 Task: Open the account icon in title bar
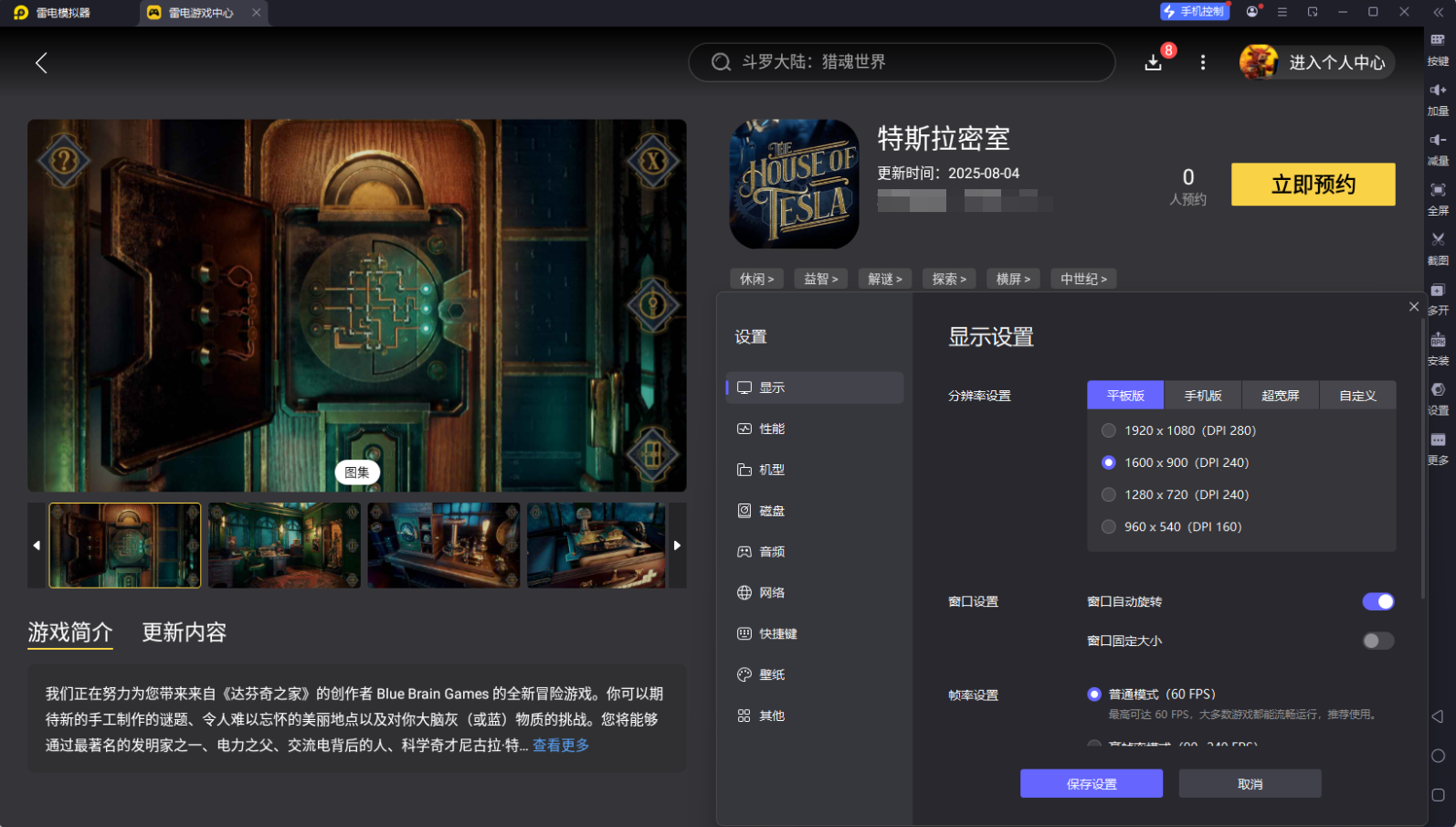pyautogui.click(x=1252, y=12)
